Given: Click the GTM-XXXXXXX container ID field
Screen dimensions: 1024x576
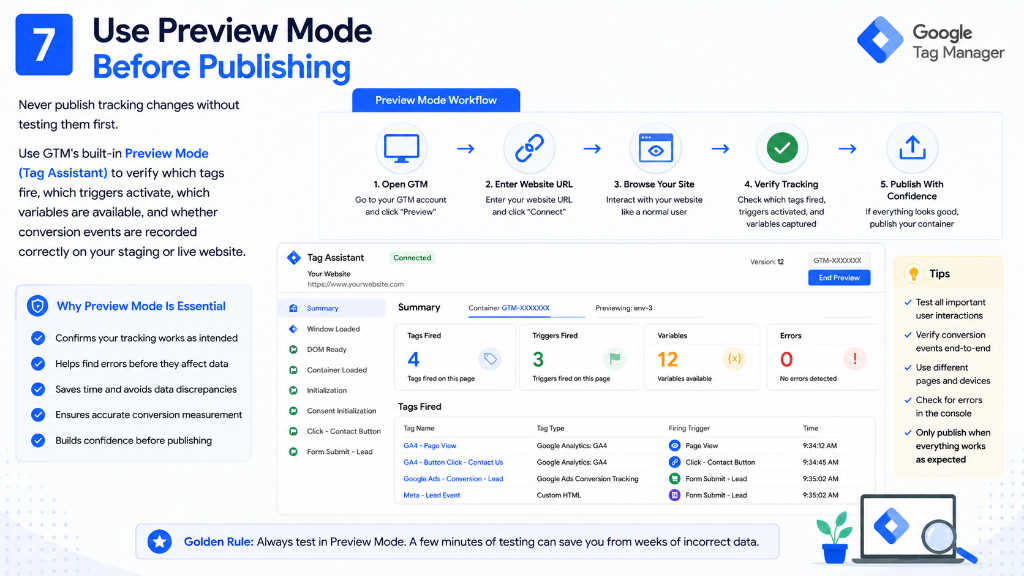Looking at the screenshot, I should click(x=839, y=260).
